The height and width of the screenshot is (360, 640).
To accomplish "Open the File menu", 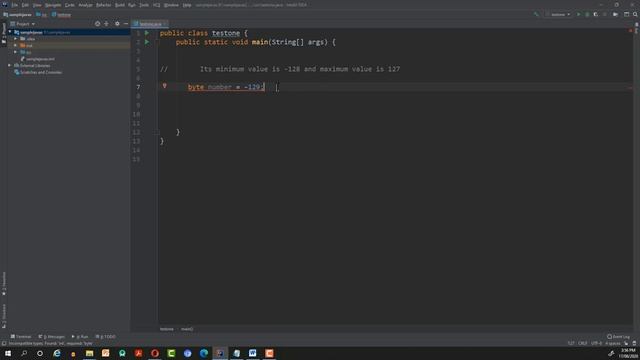I will [14, 5].
